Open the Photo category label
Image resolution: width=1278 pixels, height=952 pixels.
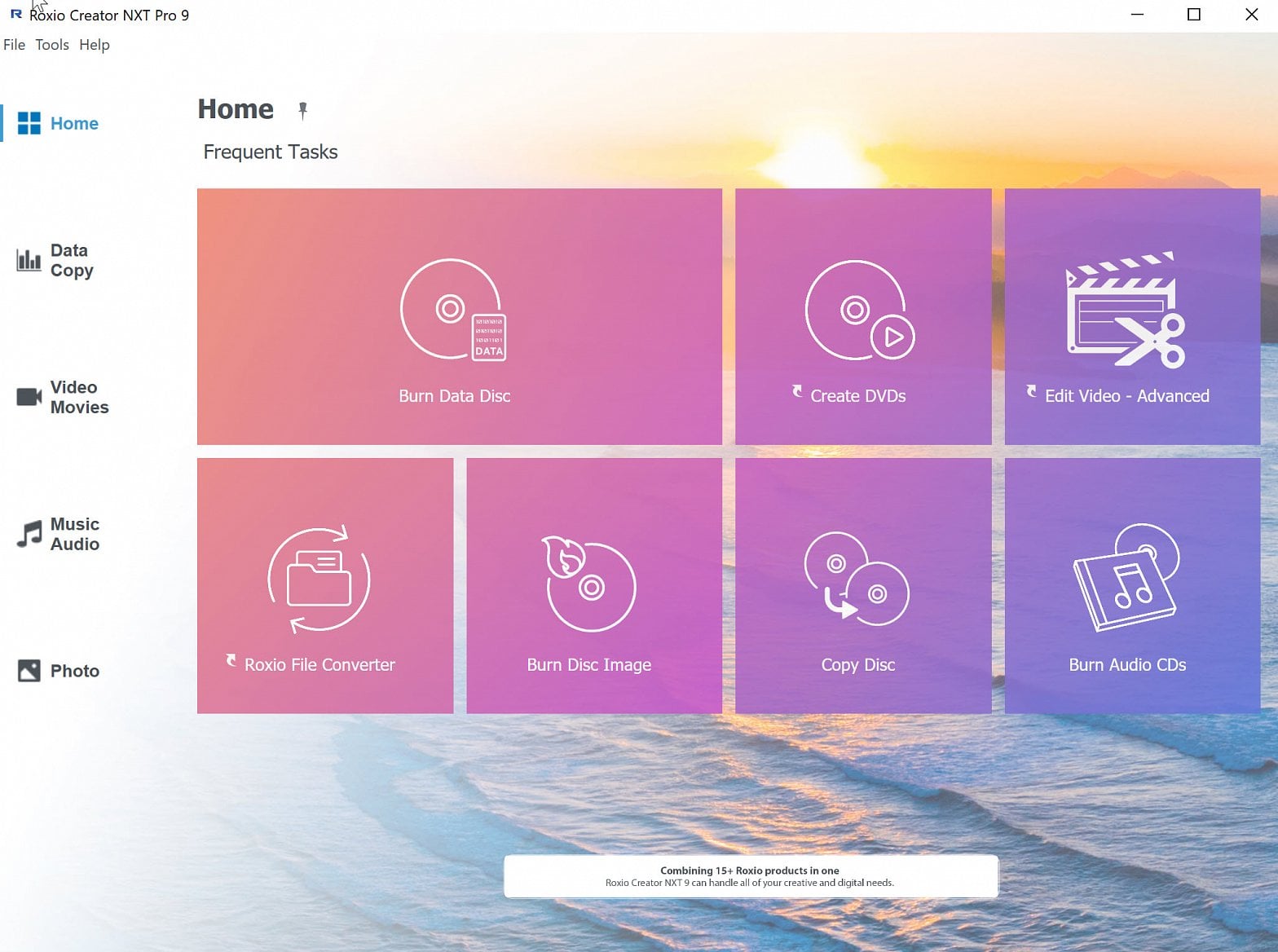75,671
